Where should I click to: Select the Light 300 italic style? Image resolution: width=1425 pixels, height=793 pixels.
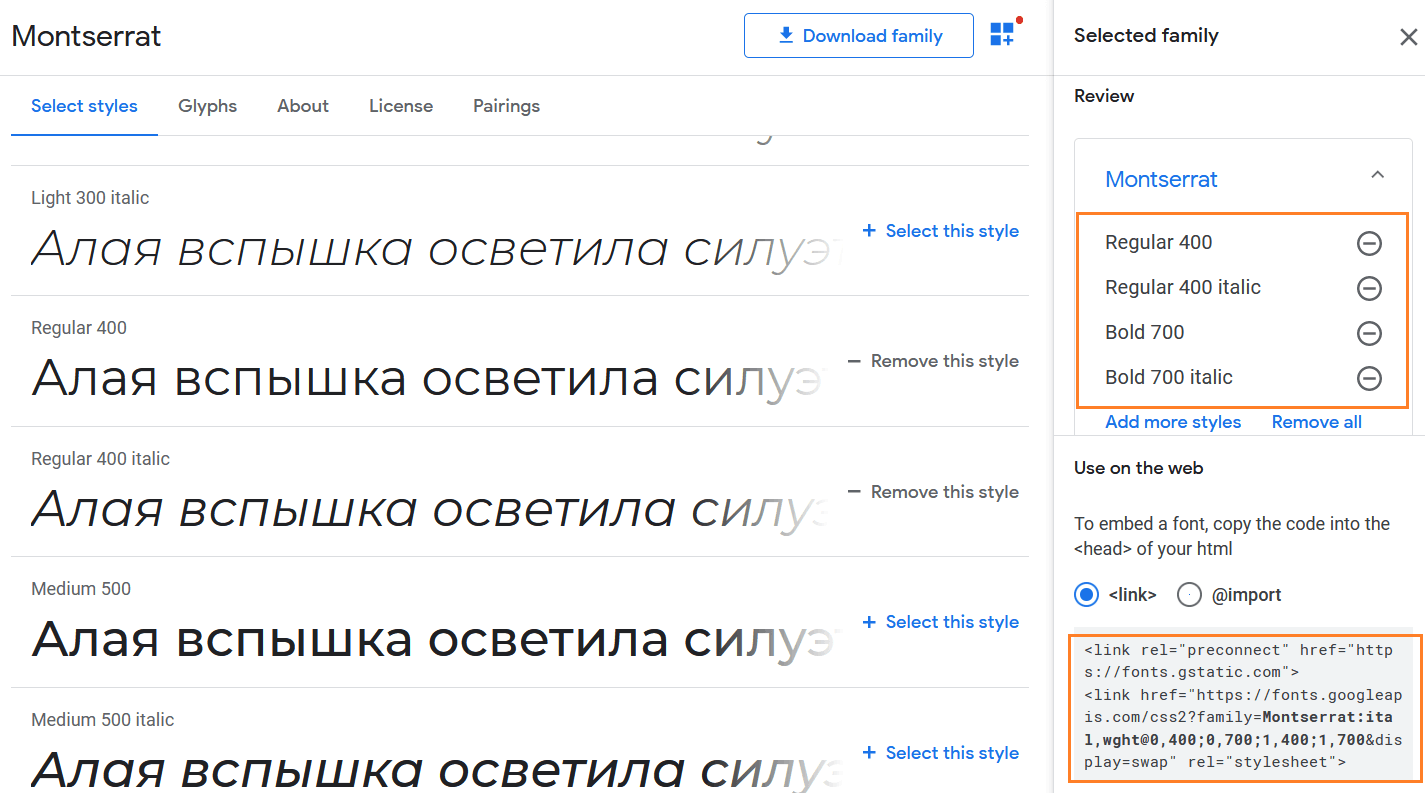pyautogui.click(x=940, y=231)
